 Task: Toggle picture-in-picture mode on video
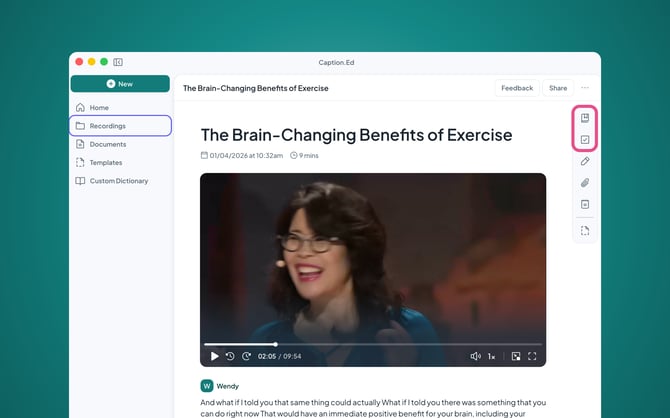pos(516,356)
